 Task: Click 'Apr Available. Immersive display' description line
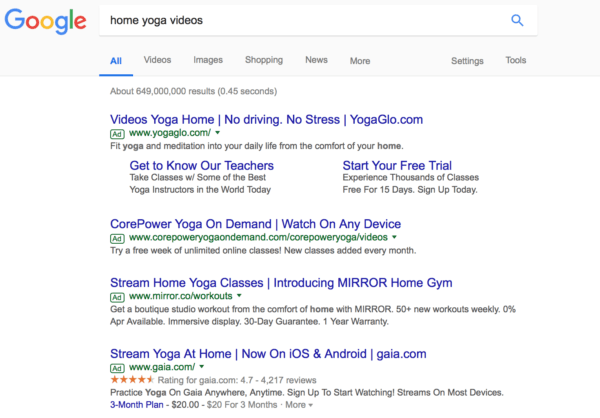[x=249, y=321]
